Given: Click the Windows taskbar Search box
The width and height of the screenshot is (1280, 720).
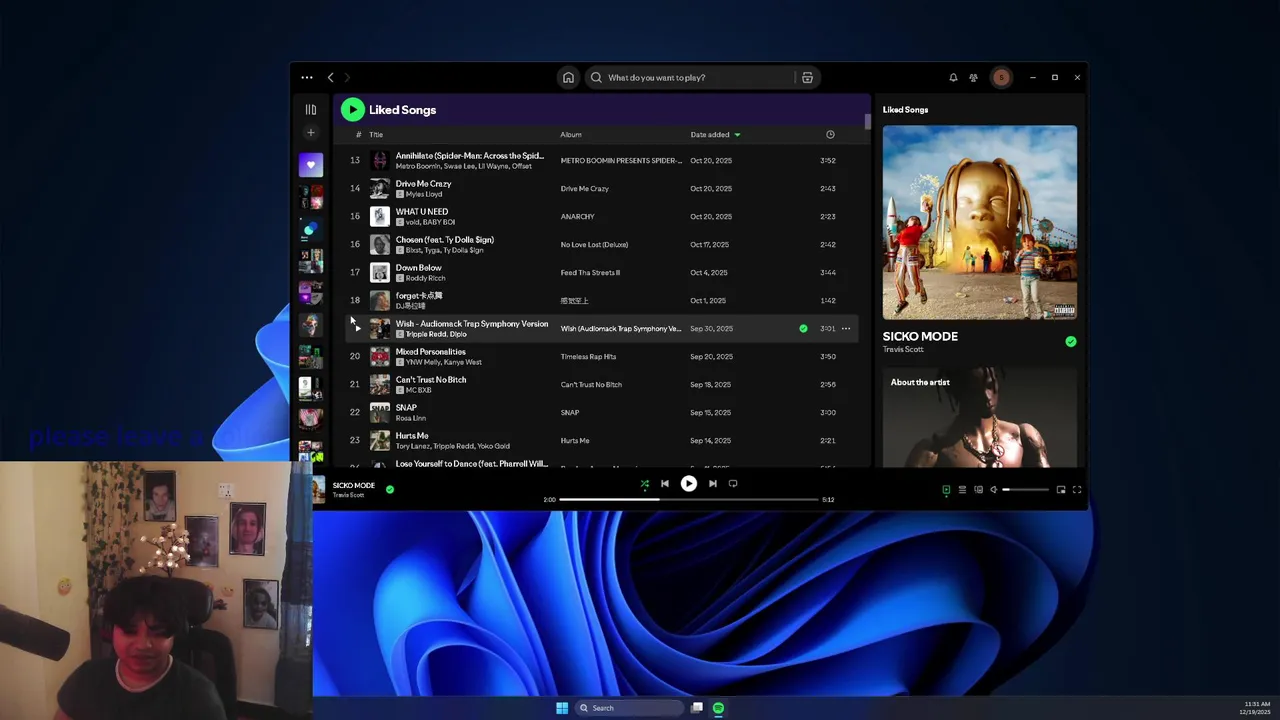Looking at the screenshot, I should pyautogui.click(x=629, y=708).
